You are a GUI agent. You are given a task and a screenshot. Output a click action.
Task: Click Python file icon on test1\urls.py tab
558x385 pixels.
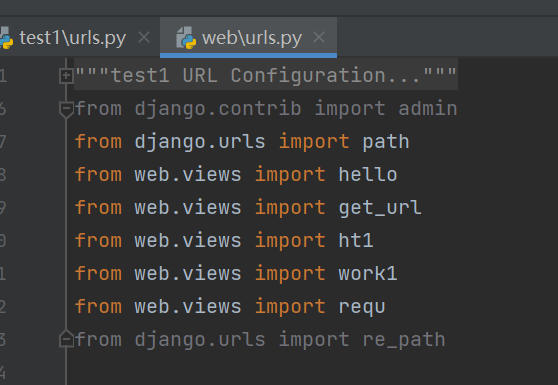point(6,38)
